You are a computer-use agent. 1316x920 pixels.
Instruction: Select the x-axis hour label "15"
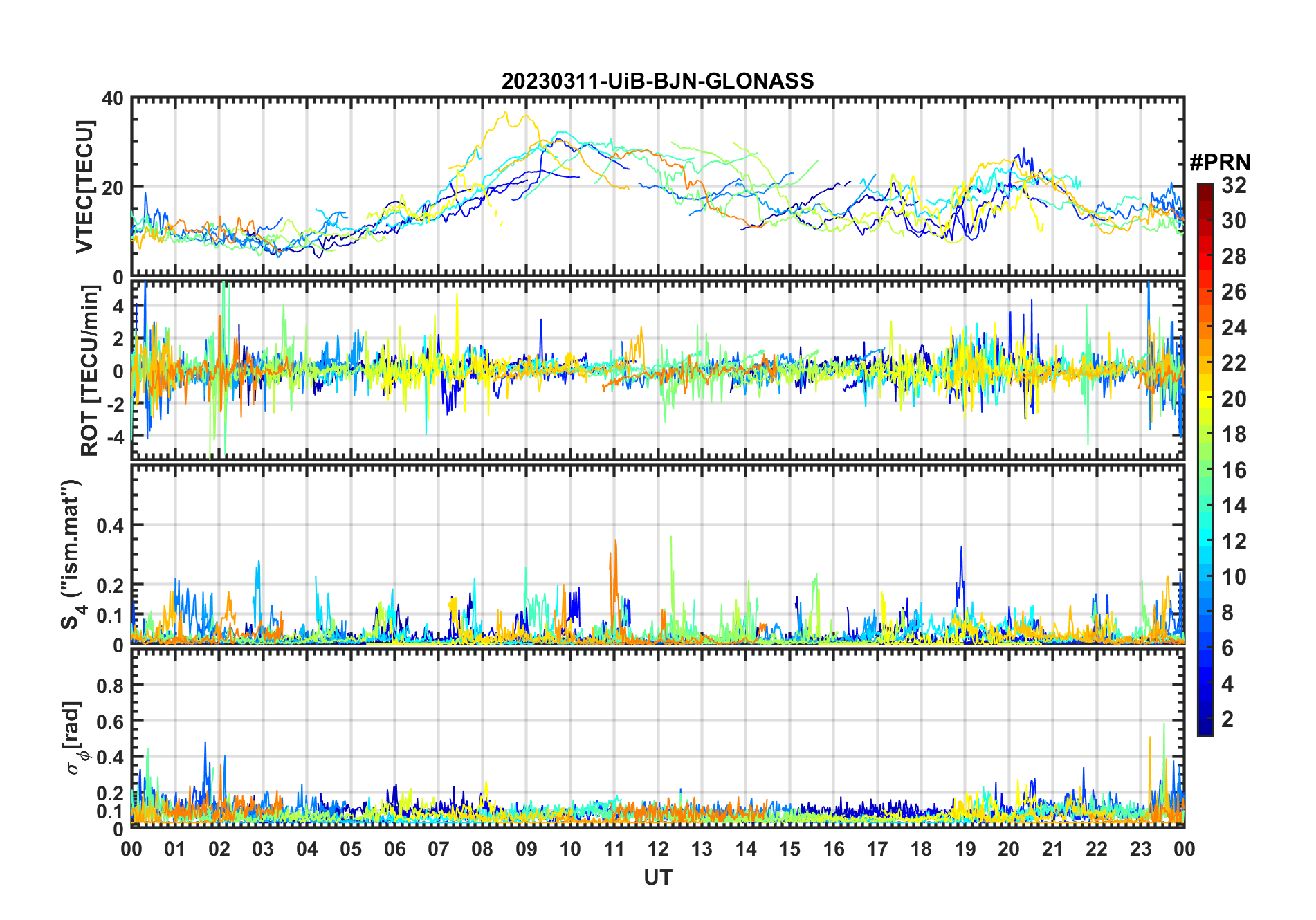pyautogui.click(x=789, y=849)
